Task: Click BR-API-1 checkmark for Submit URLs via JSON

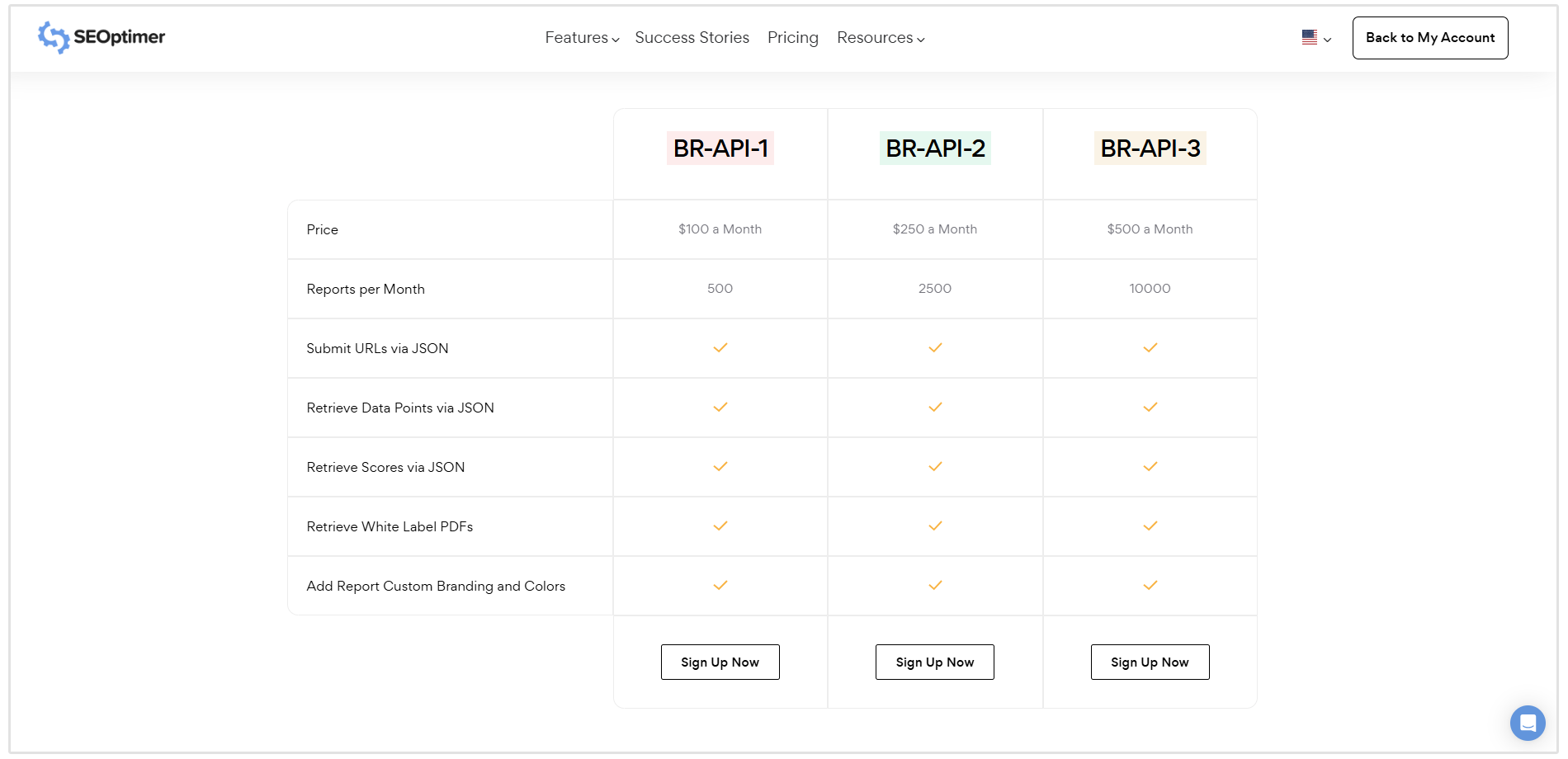Action: (x=720, y=348)
